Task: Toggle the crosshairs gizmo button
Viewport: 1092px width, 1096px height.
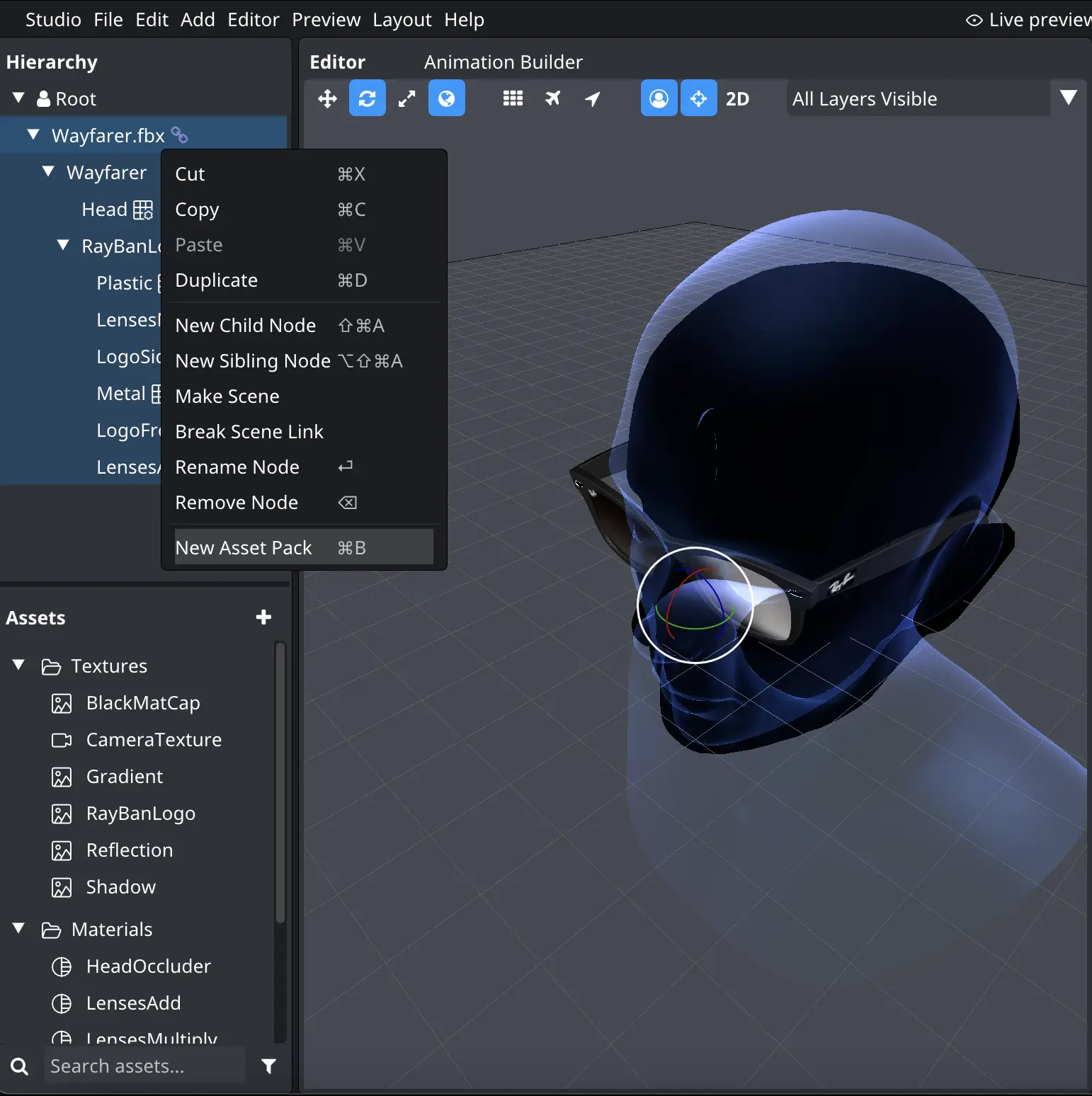Action: point(698,98)
